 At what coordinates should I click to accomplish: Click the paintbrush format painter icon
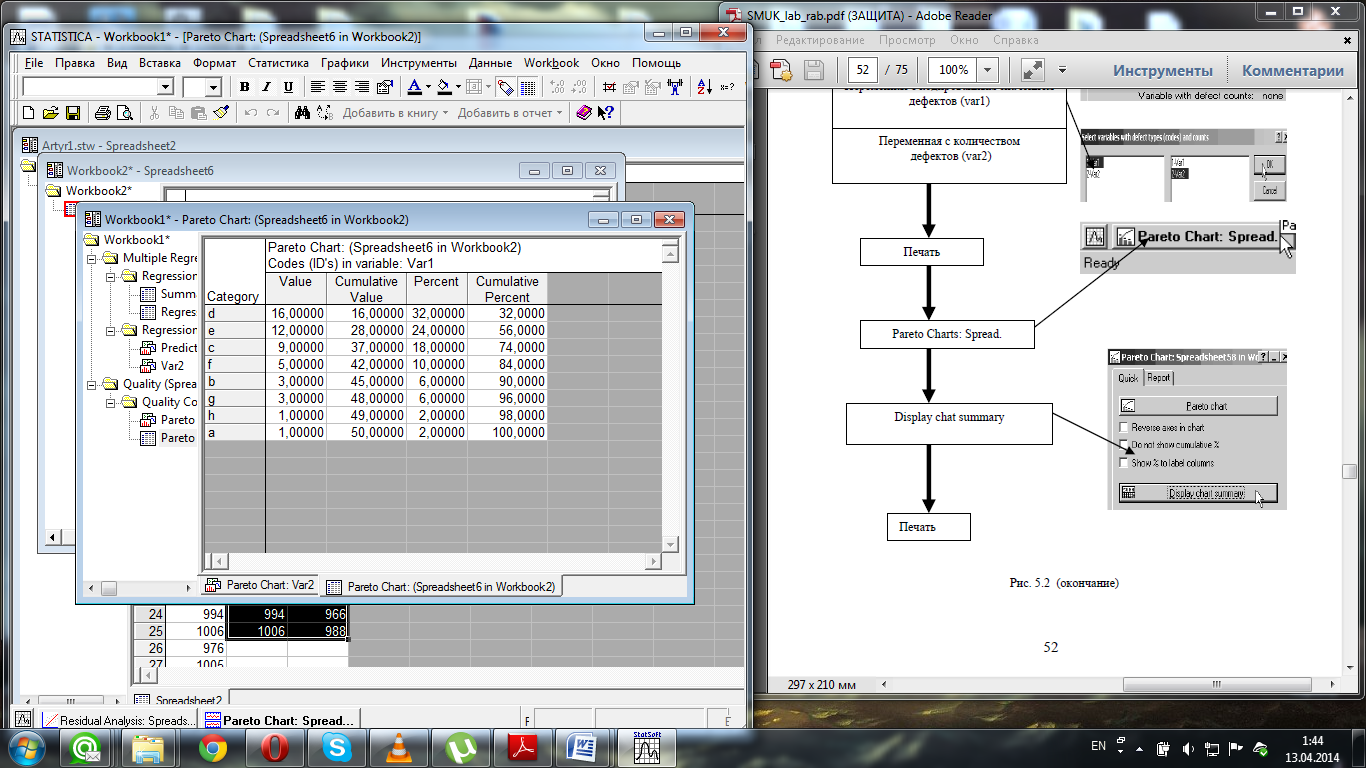click(x=222, y=113)
